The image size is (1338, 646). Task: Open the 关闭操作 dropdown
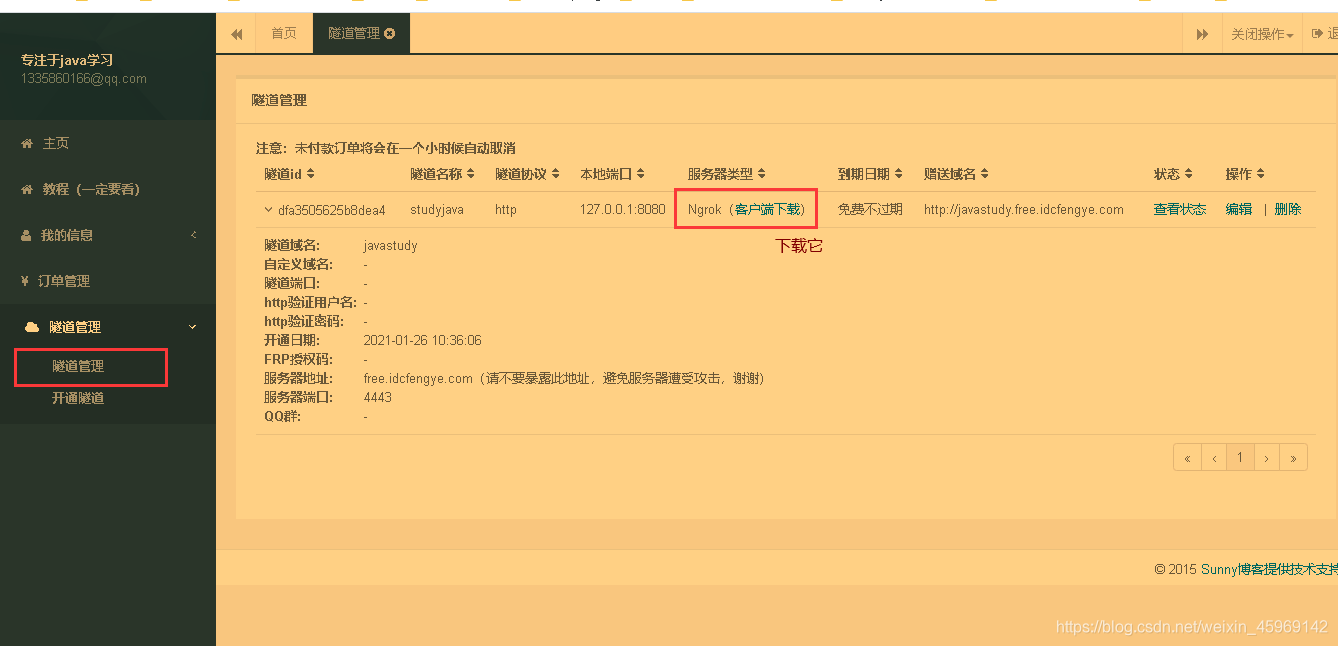pyautogui.click(x=1262, y=34)
